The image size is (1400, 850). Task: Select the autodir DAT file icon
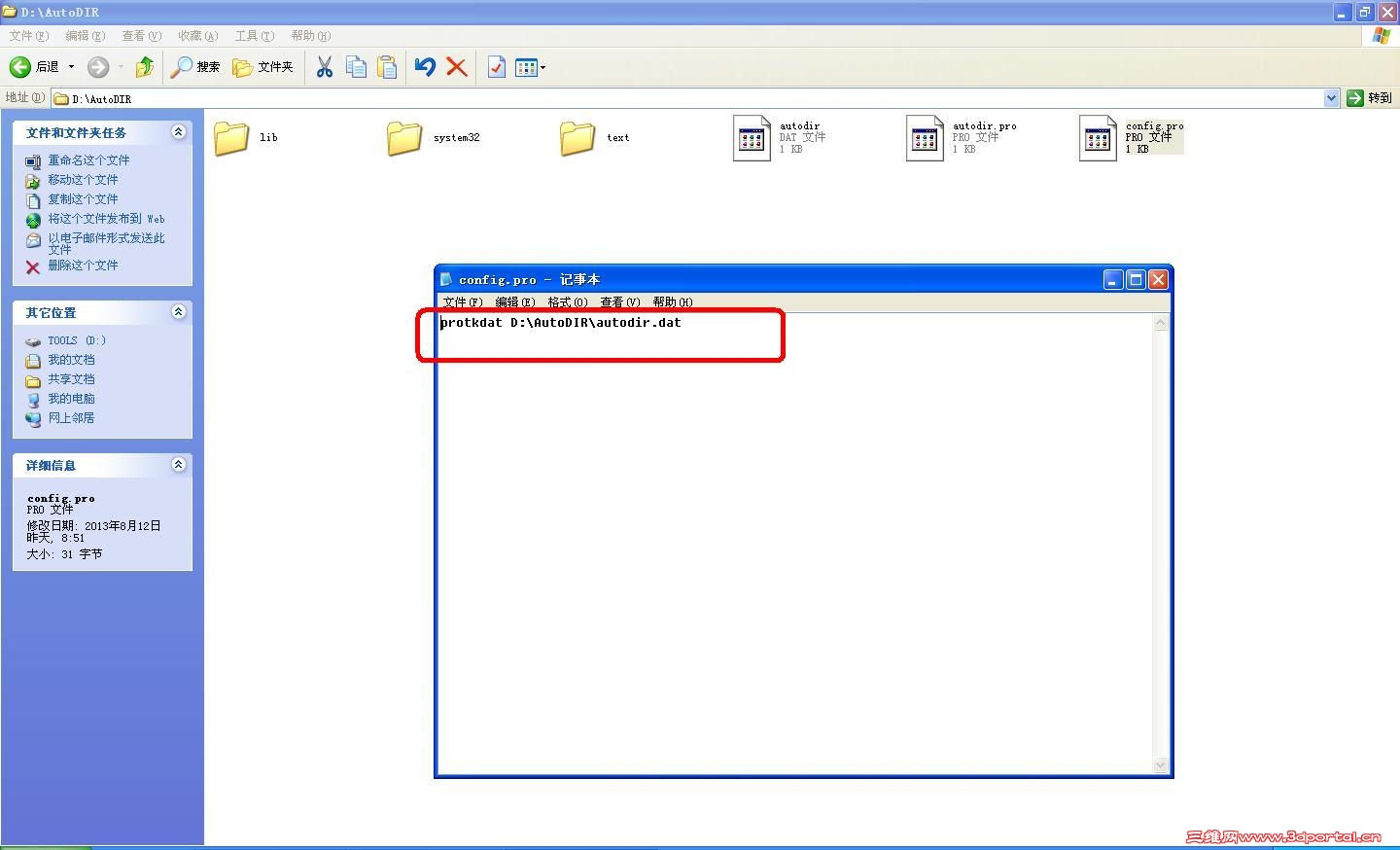click(752, 138)
